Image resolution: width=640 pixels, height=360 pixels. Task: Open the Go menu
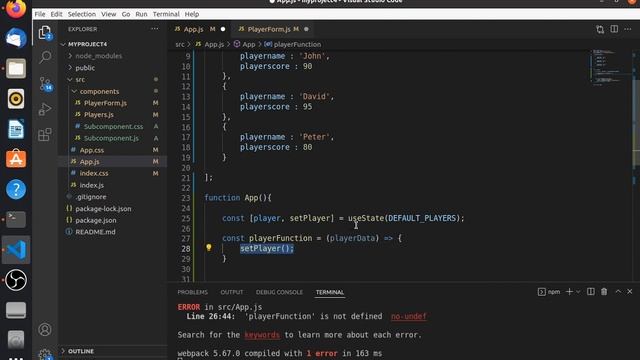pos(126,14)
